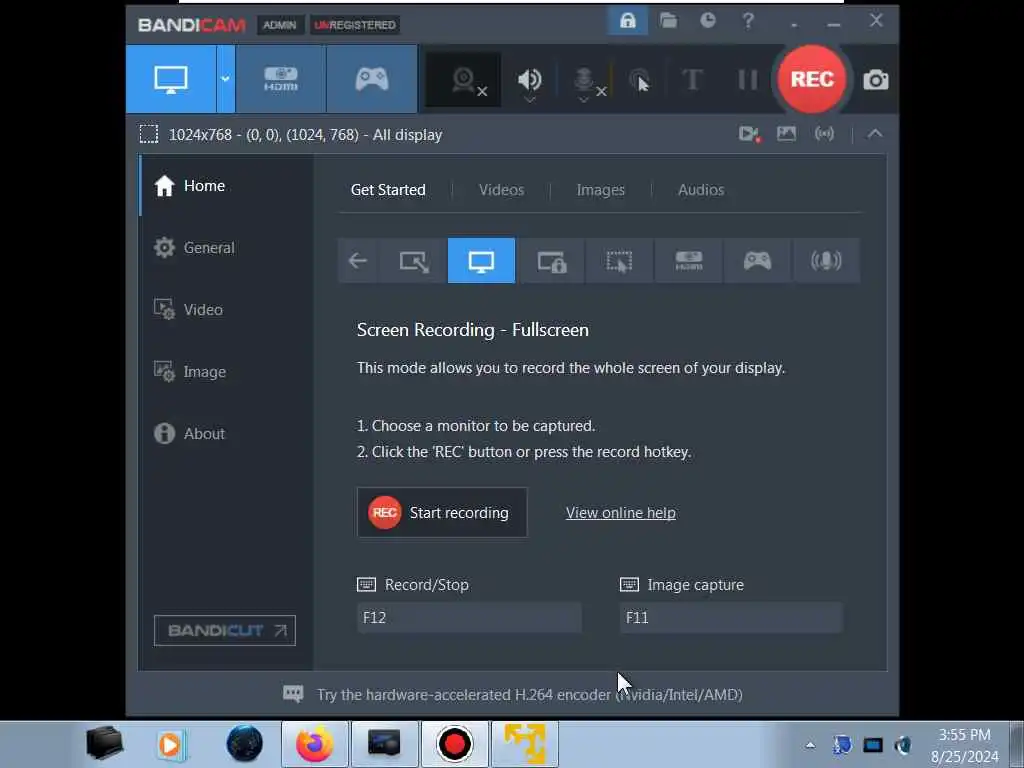The image size is (1024, 768).
Task: Open the View online help link
Action: pos(620,513)
